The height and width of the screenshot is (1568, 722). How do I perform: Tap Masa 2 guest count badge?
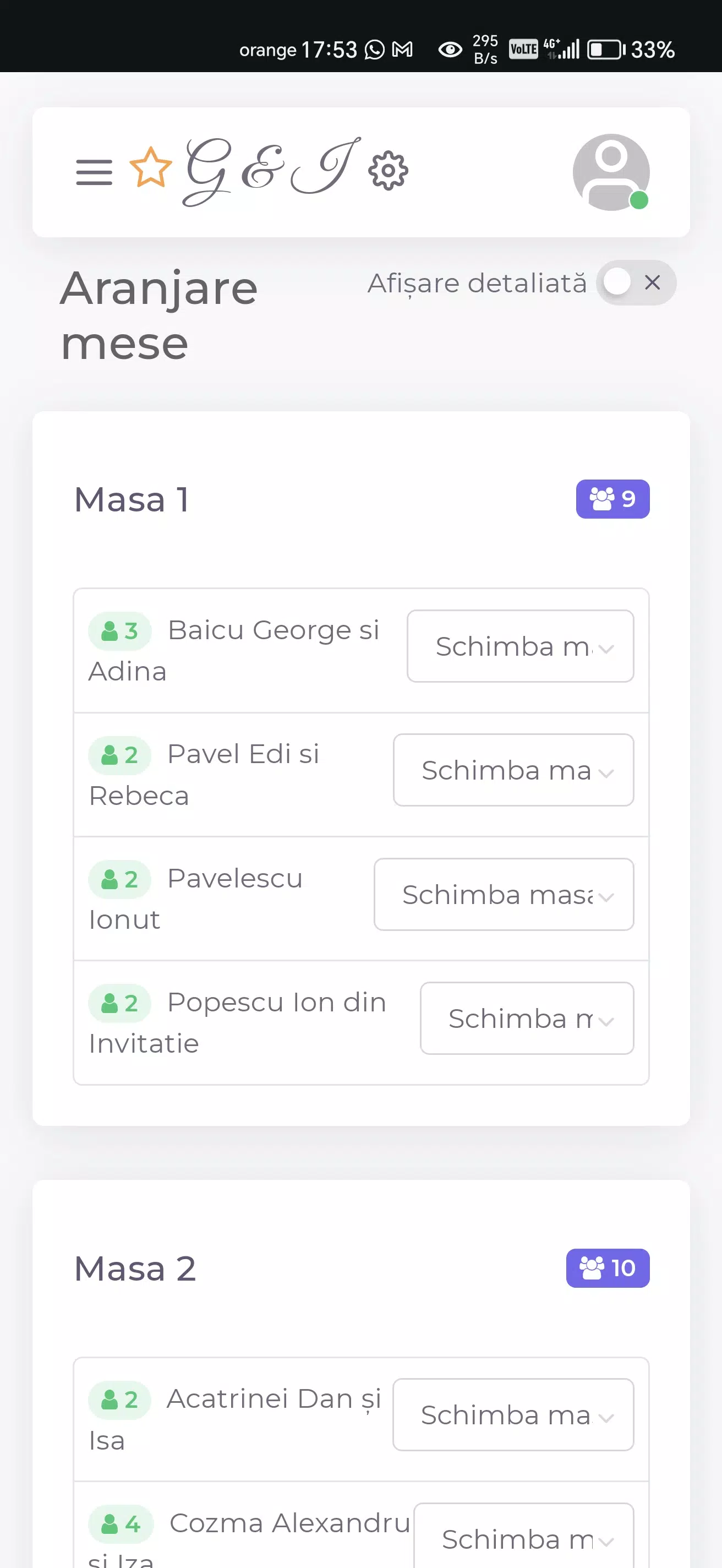click(x=607, y=1268)
